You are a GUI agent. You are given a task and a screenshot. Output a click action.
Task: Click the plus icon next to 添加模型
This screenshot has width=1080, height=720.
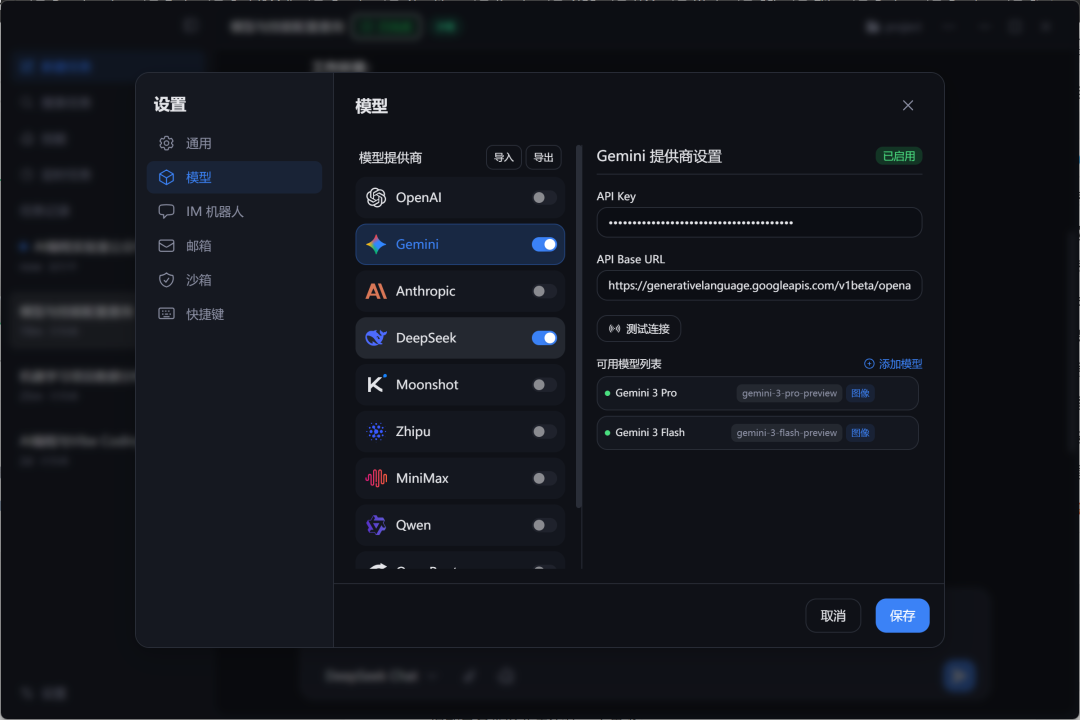click(x=869, y=364)
